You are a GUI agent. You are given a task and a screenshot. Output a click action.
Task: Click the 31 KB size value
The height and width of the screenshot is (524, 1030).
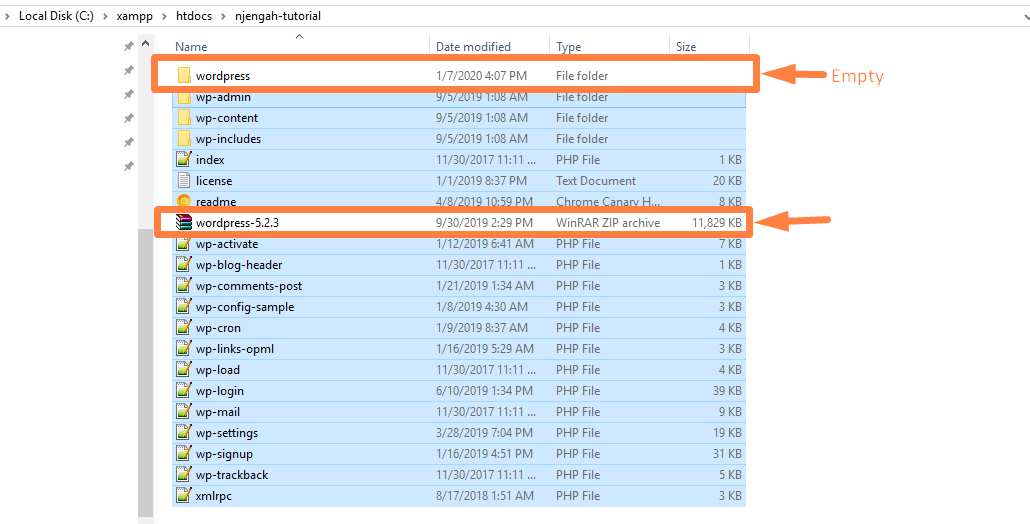726,454
